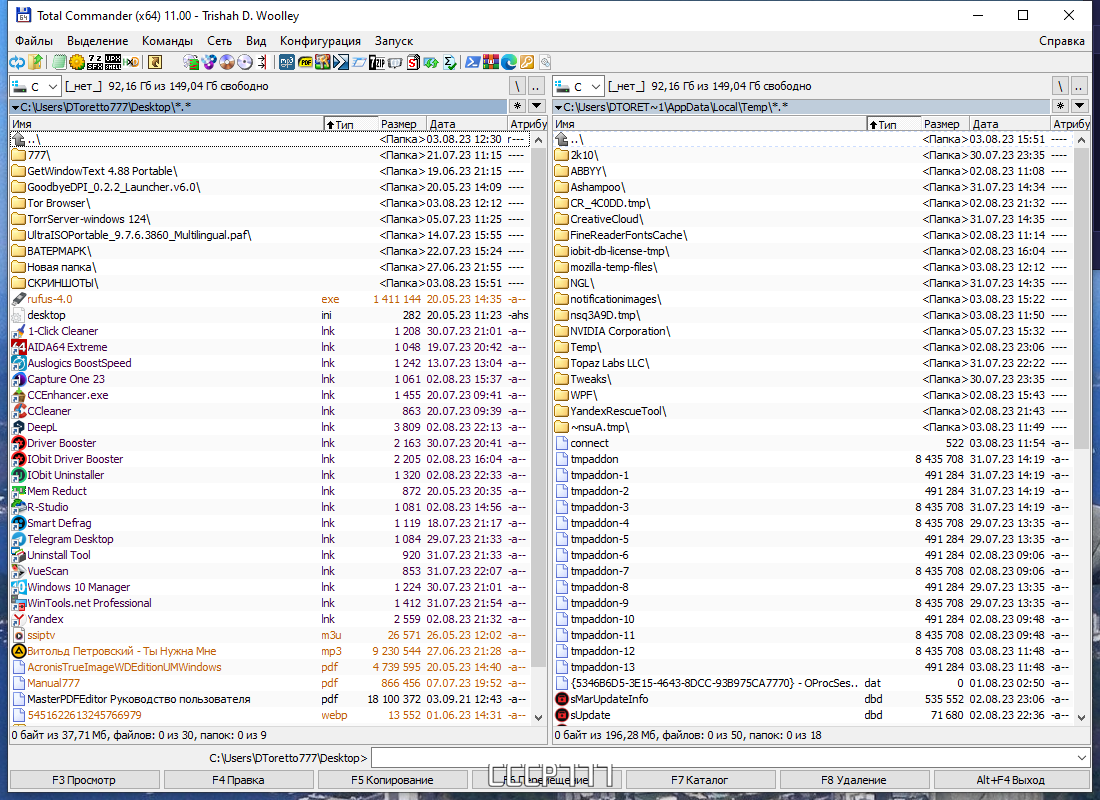The width and height of the screenshot is (1100, 800).
Task: Open the Команды menu
Action: pyautogui.click(x=167, y=41)
